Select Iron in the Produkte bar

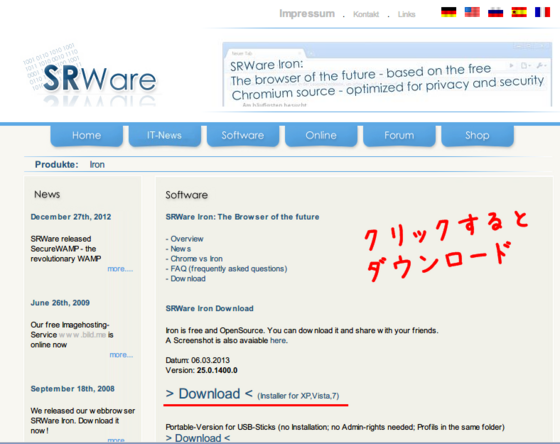click(97, 165)
